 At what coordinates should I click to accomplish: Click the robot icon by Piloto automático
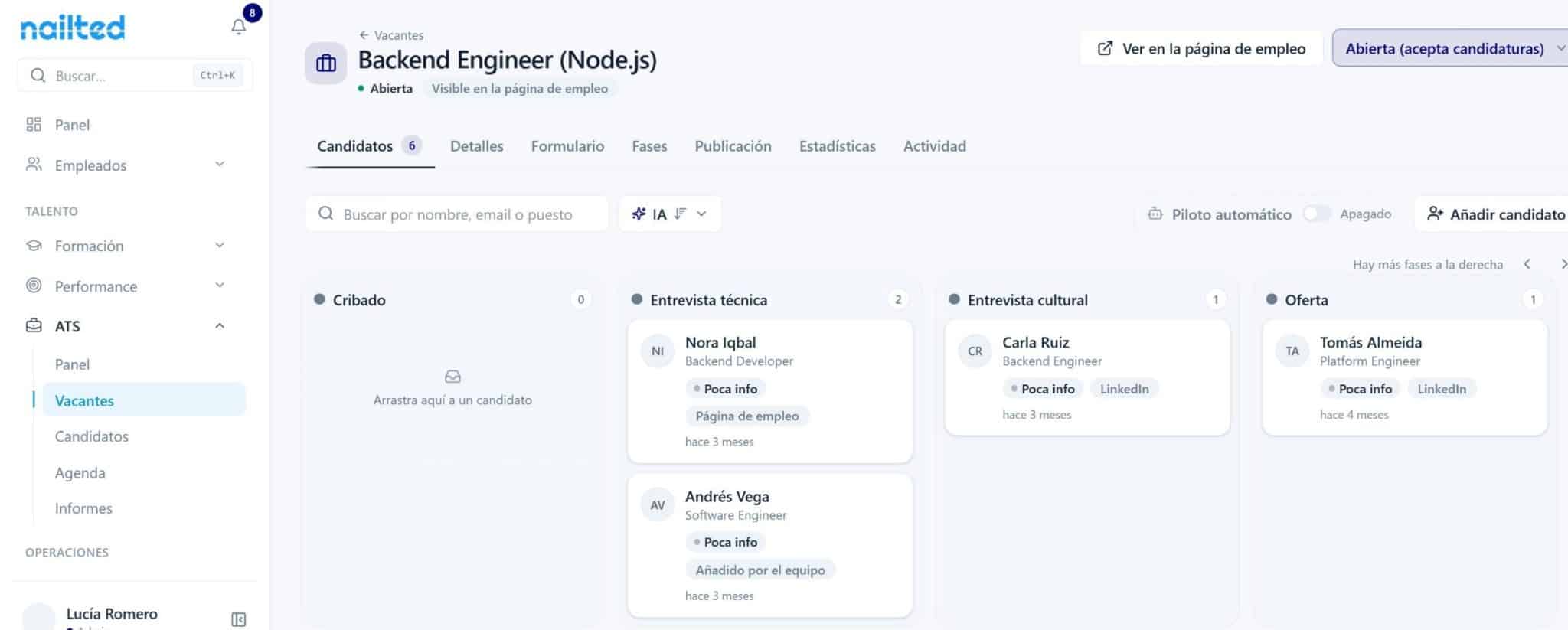click(x=1155, y=214)
